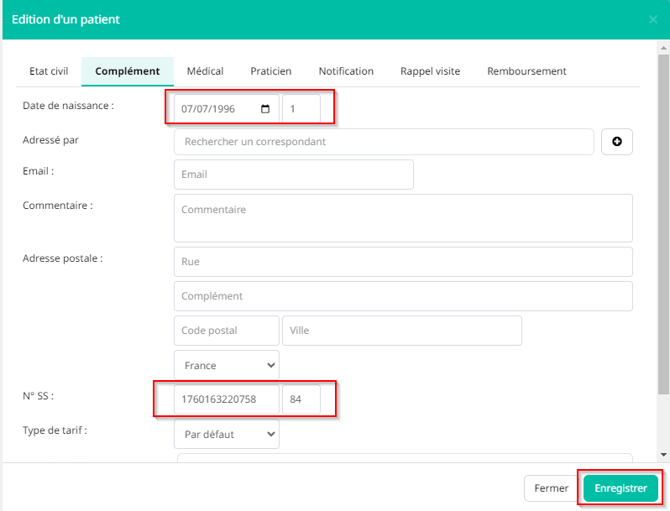Switch to the Remboursement tab
The height and width of the screenshot is (511, 670).
click(x=526, y=71)
